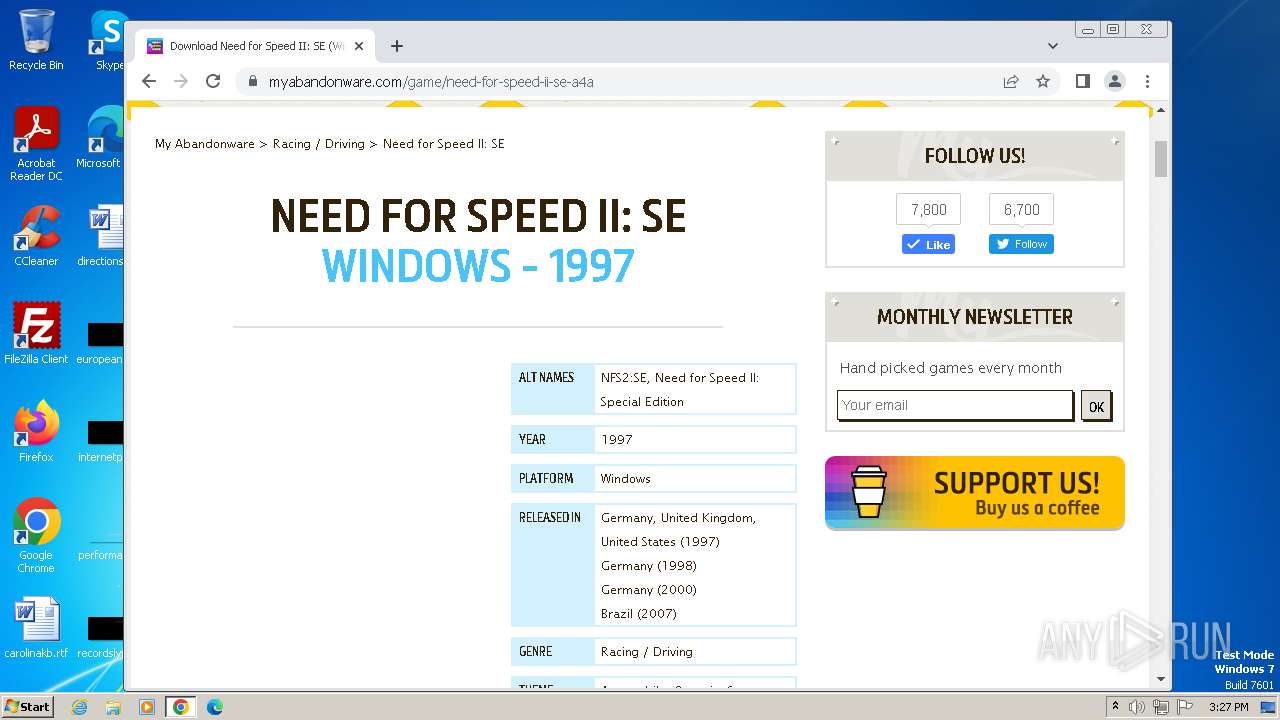The height and width of the screenshot is (720, 1280).
Task: Open the Action Center flag icon
Action: coord(1185,707)
